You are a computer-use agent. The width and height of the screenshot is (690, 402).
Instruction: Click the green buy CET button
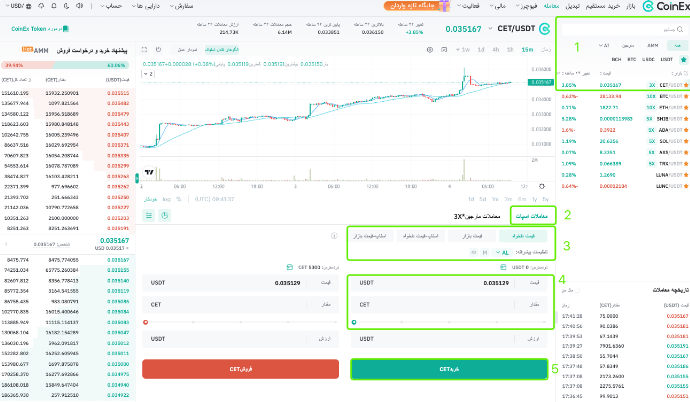point(449,369)
